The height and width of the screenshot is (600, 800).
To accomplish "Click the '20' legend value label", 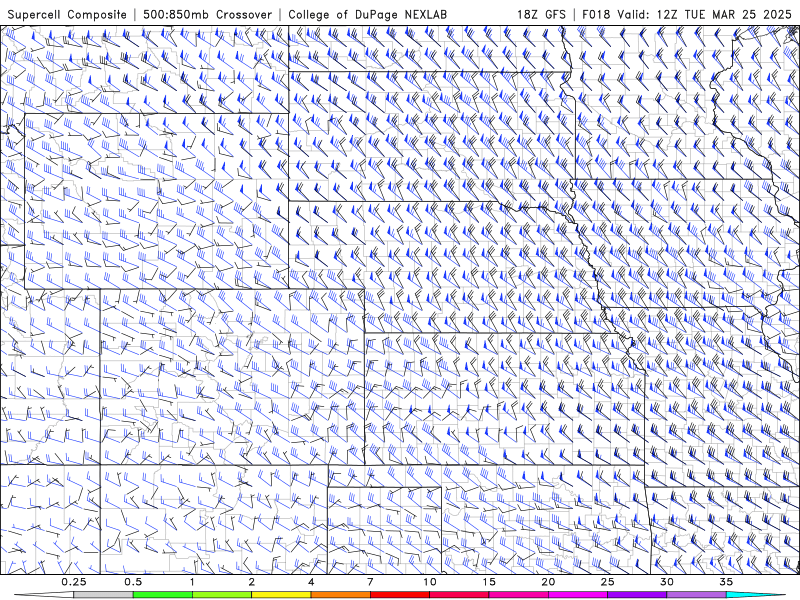I will tap(548, 582).
